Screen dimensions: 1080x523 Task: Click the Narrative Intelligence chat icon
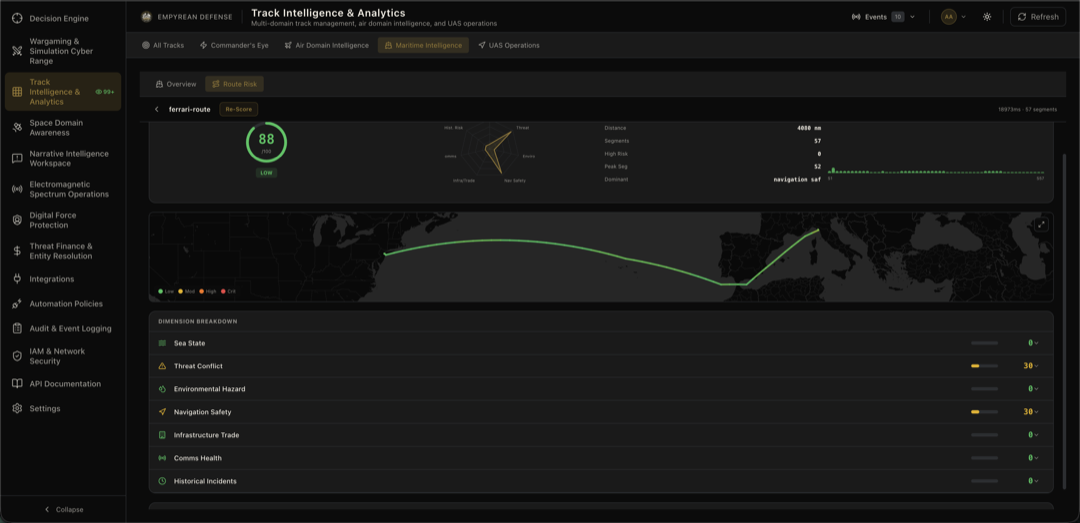(x=17, y=158)
